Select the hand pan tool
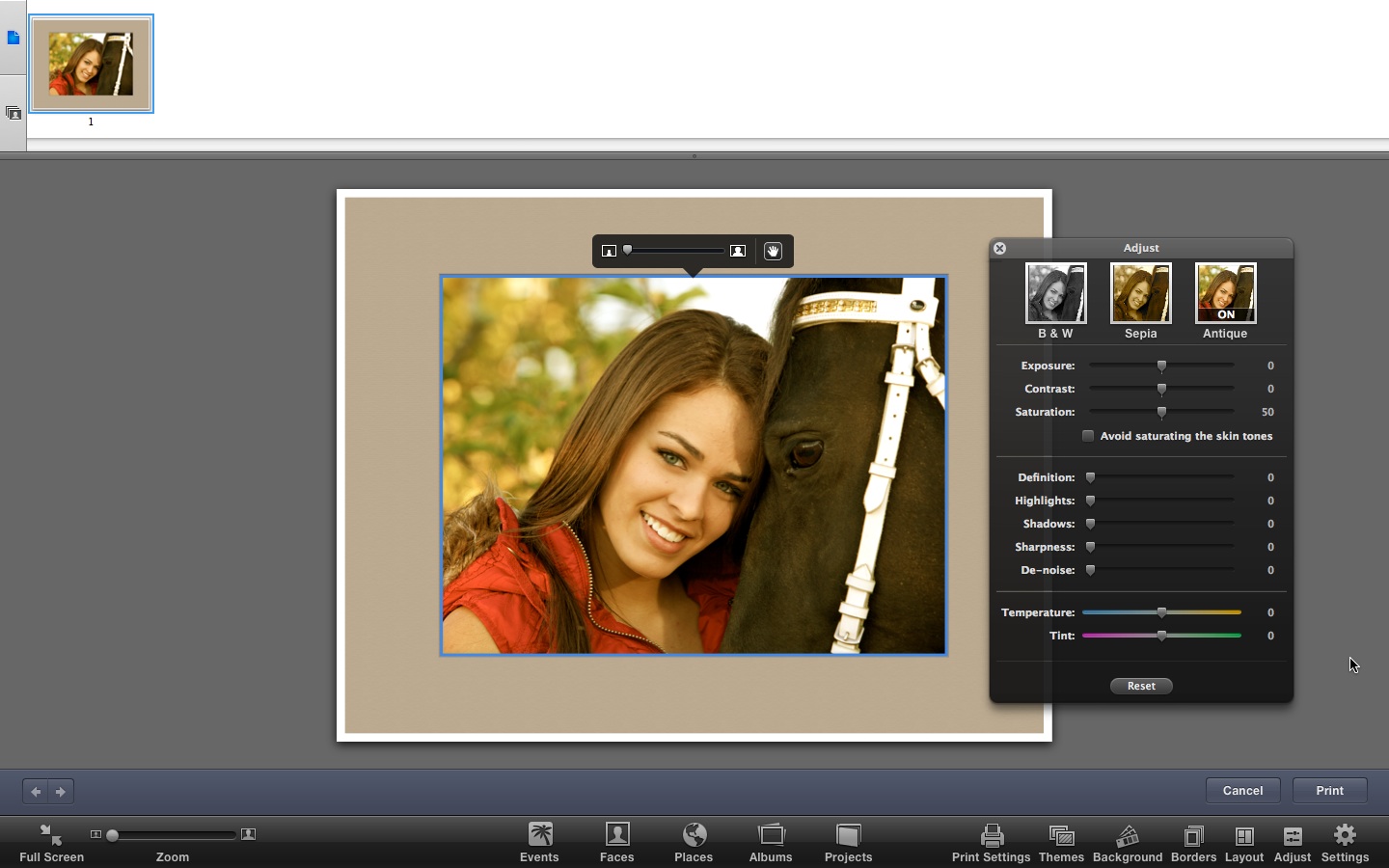 tap(773, 251)
